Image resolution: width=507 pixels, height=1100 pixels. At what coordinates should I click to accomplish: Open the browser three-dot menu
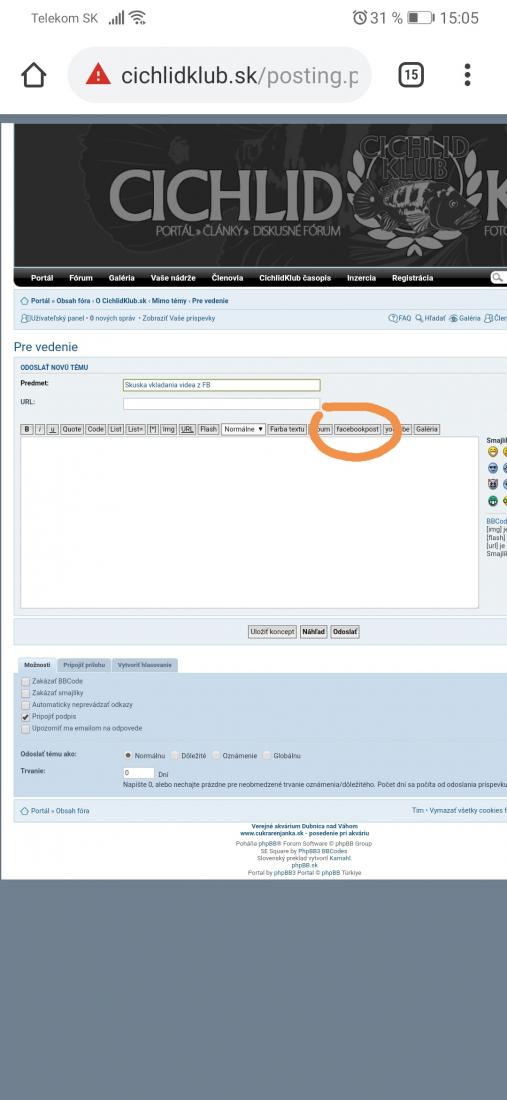(x=467, y=75)
